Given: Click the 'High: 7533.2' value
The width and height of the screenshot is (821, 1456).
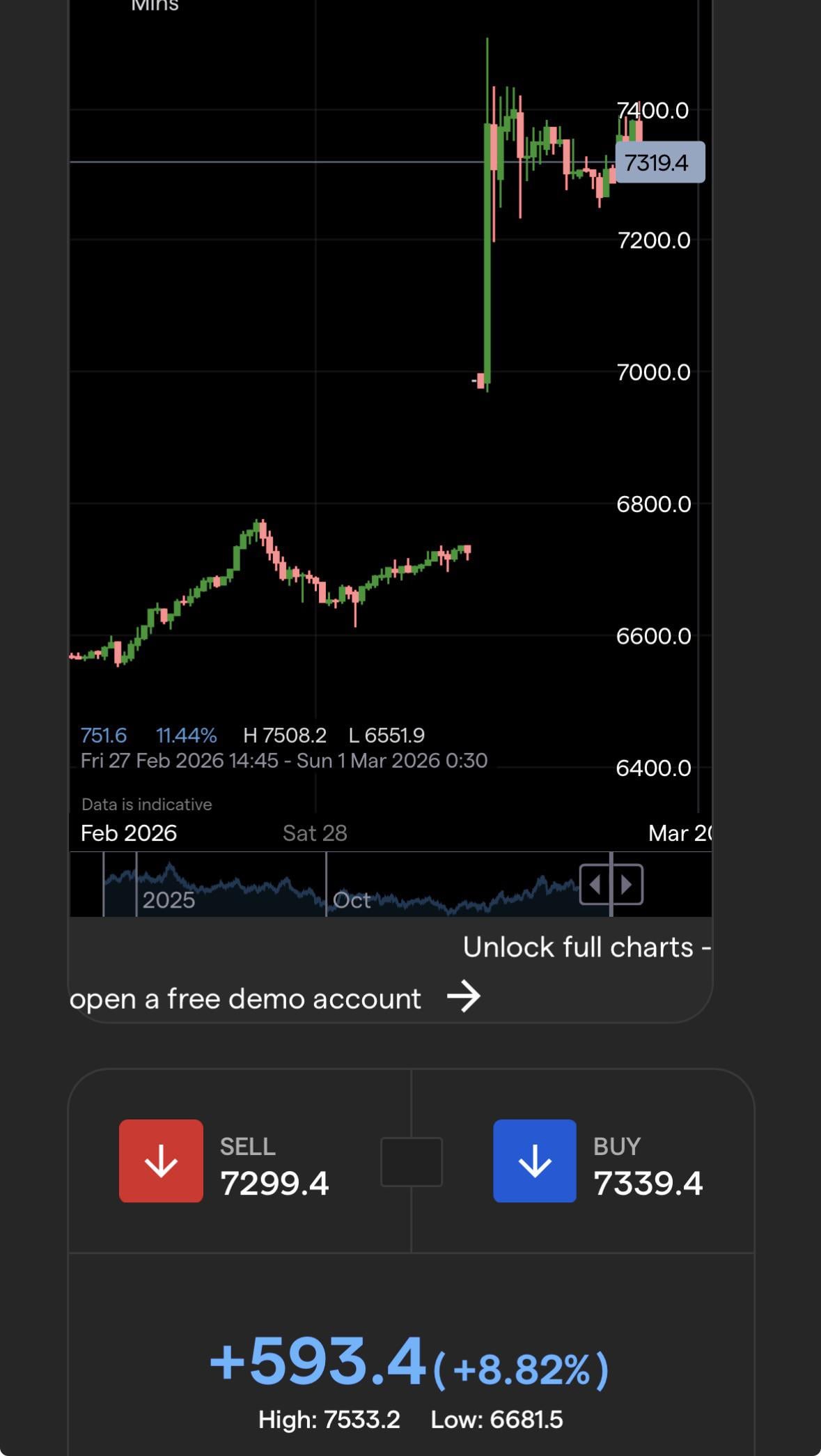Looking at the screenshot, I should [x=329, y=1420].
